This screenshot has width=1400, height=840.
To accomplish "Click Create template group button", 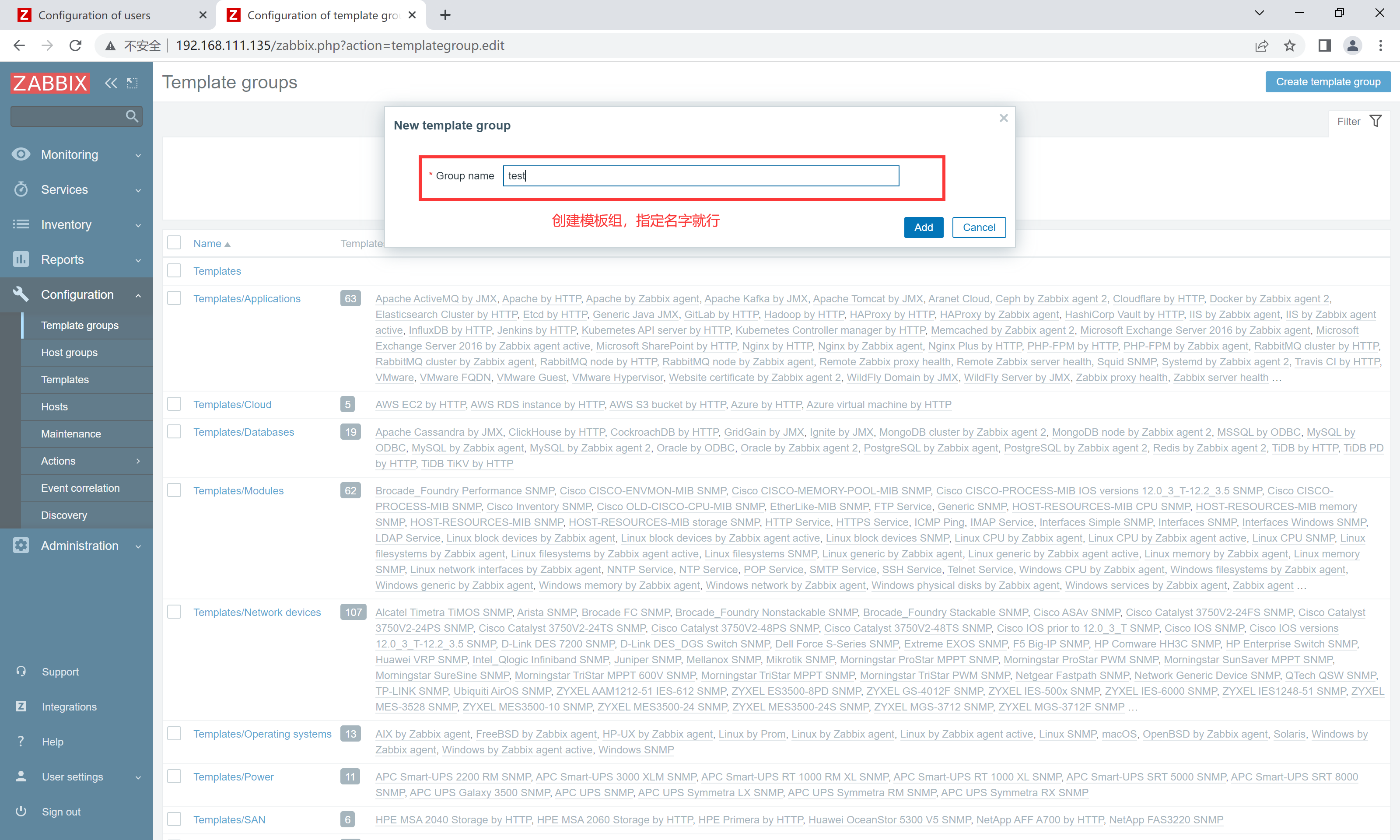I will [1327, 81].
